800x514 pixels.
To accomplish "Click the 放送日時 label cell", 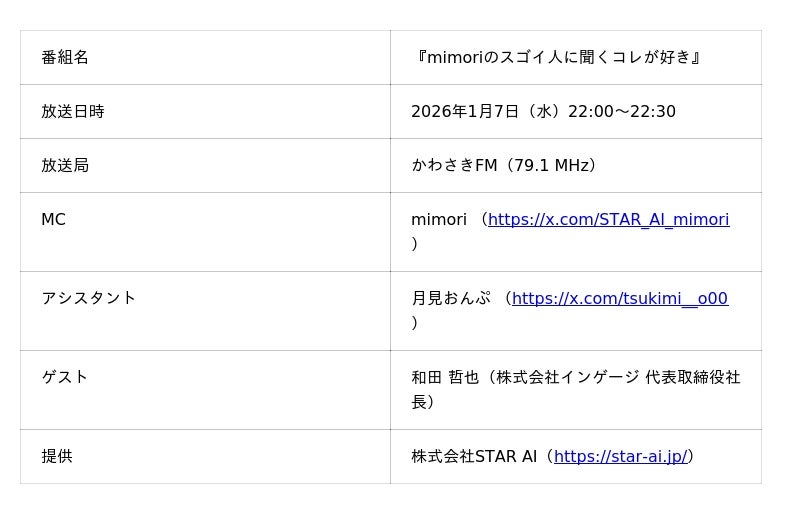I will [73, 112].
